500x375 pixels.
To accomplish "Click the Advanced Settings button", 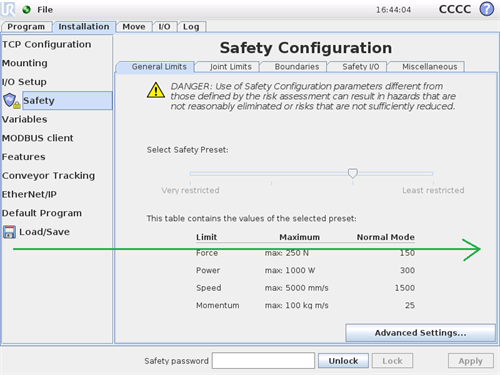I will click(x=420, y=333).
